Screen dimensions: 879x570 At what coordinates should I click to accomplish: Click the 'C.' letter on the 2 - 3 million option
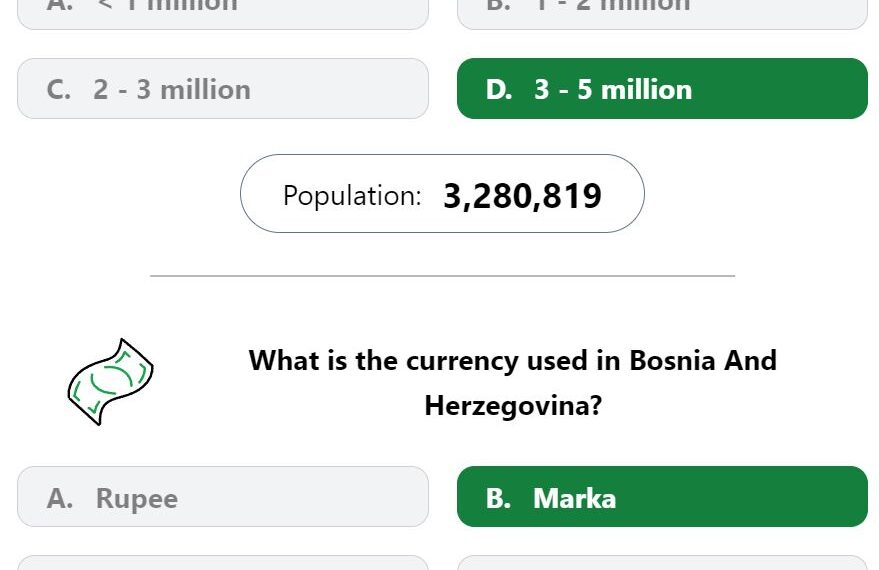pyautogui.click(x=59, y=90)
